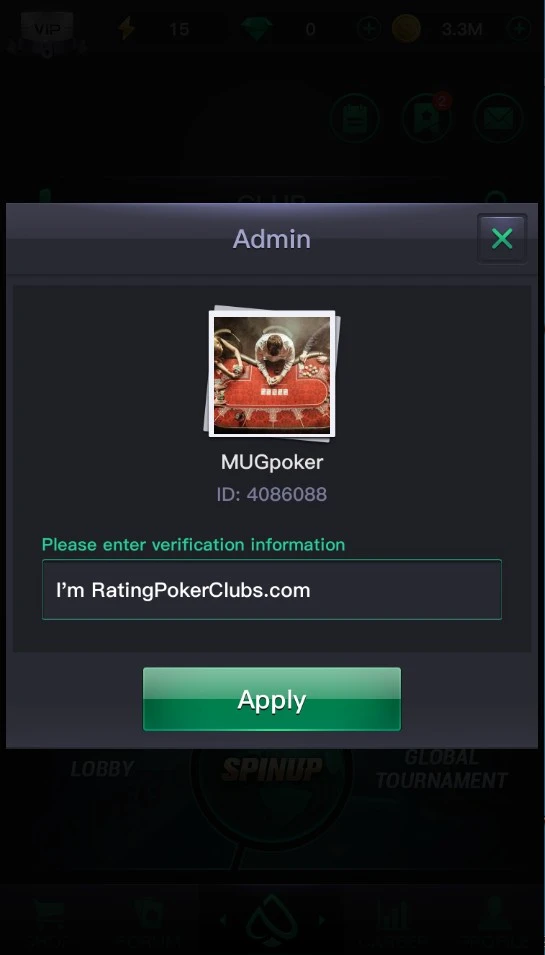Click the VIP badge icon
The height and width of the screenshot is (955, 545).
pos(47,29)
